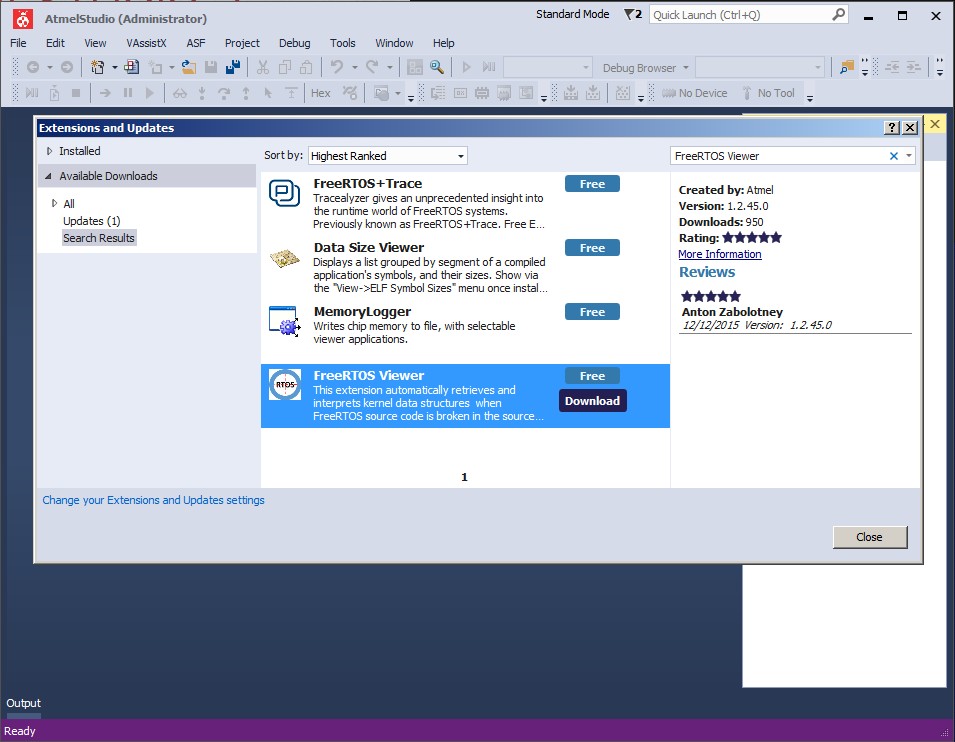Viewport: 955px width, 742px height.
Task: Click the dialog help question-mark button
Action: click(x=892, y=127)
